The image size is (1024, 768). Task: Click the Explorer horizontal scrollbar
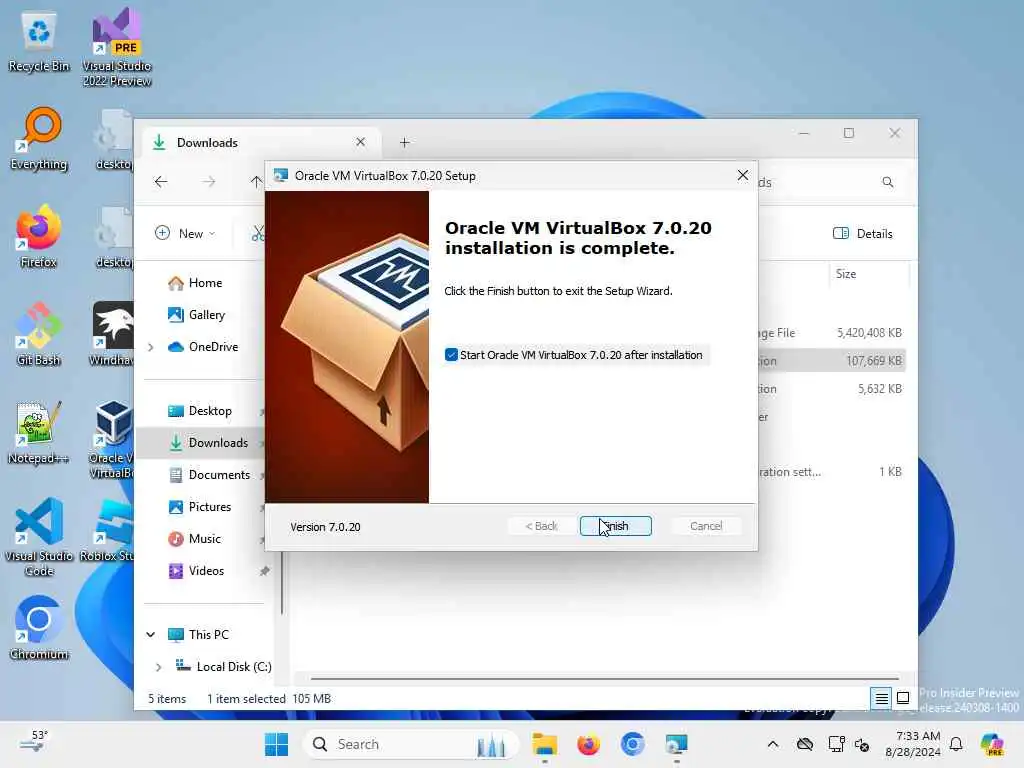tap(605, 679)
